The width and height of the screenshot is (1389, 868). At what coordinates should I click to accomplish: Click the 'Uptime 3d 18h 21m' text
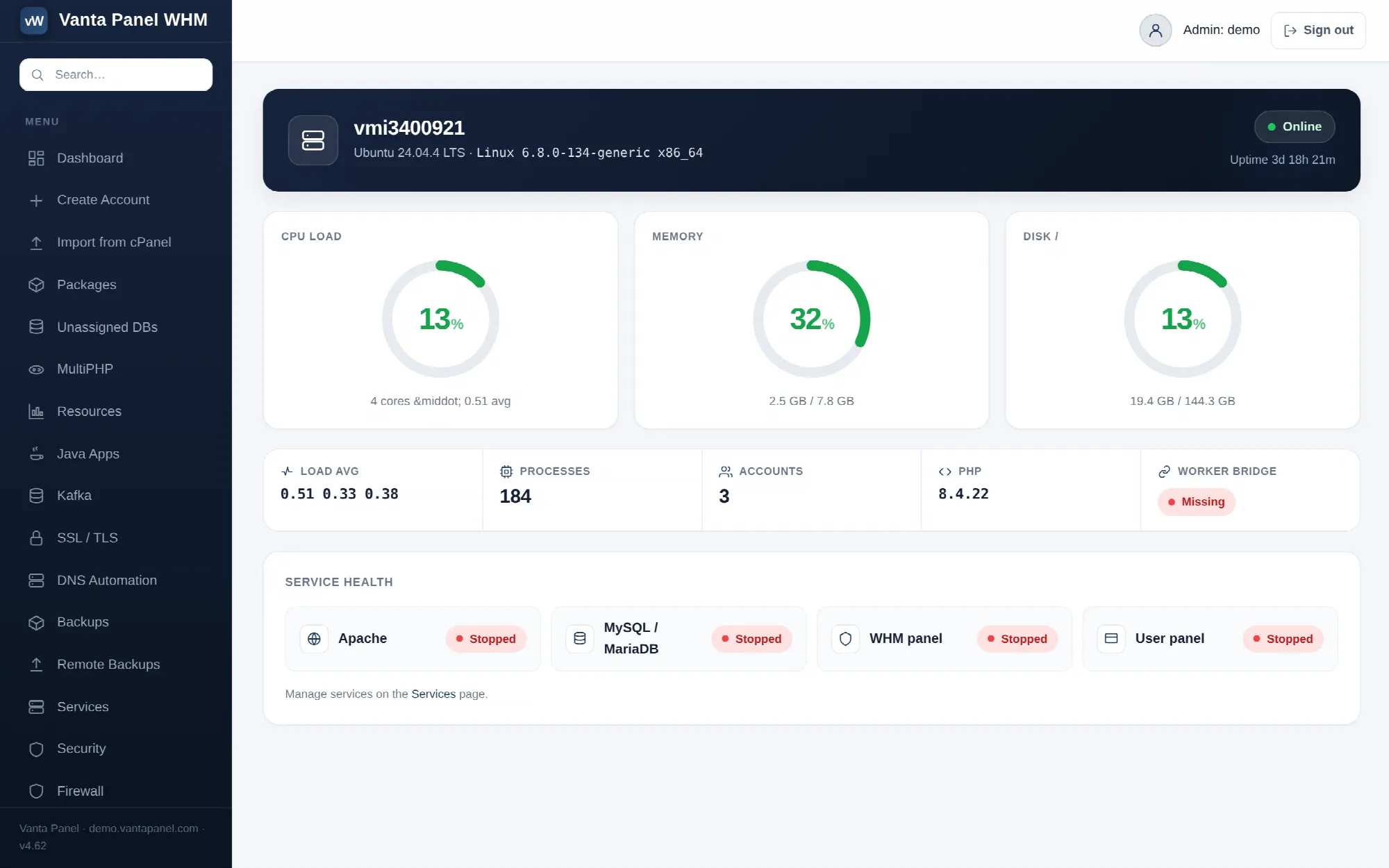[1282, 160]
